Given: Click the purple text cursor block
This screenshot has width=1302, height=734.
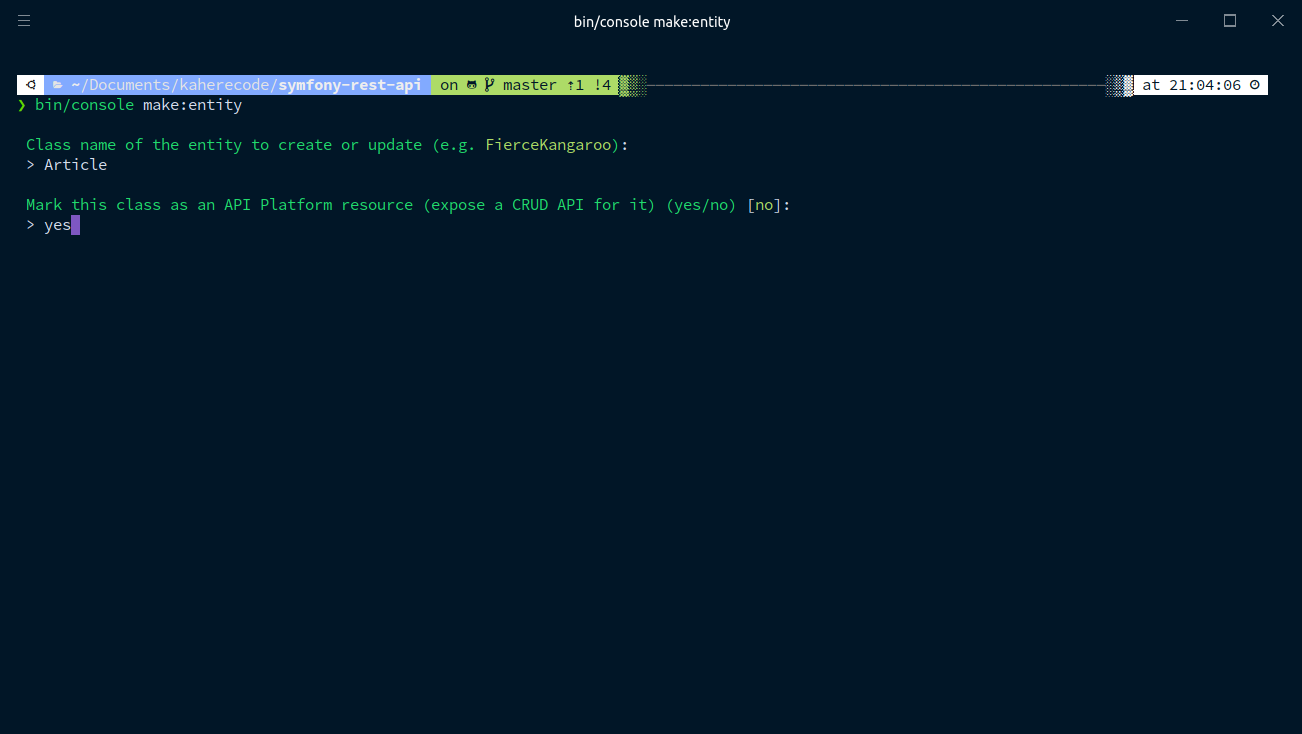Looking at the screenshot, I should pyautogui.click(x=75, y=225).
